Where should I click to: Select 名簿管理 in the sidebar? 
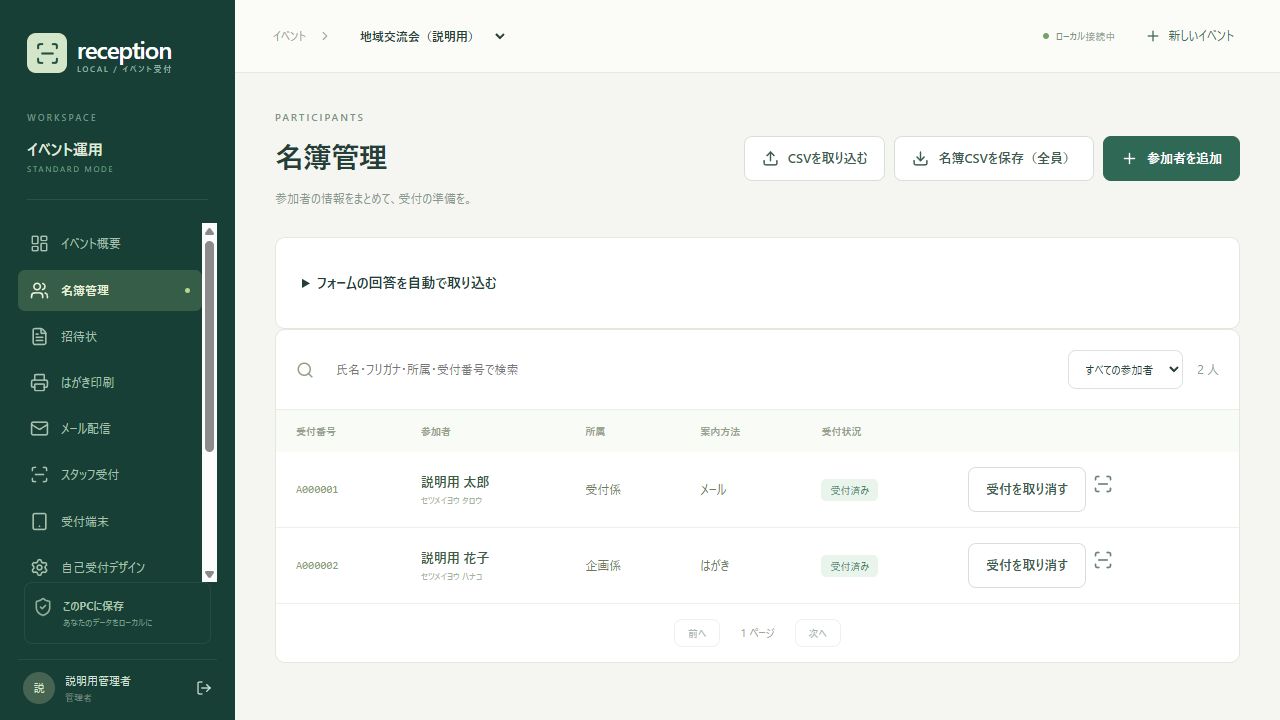110,290
